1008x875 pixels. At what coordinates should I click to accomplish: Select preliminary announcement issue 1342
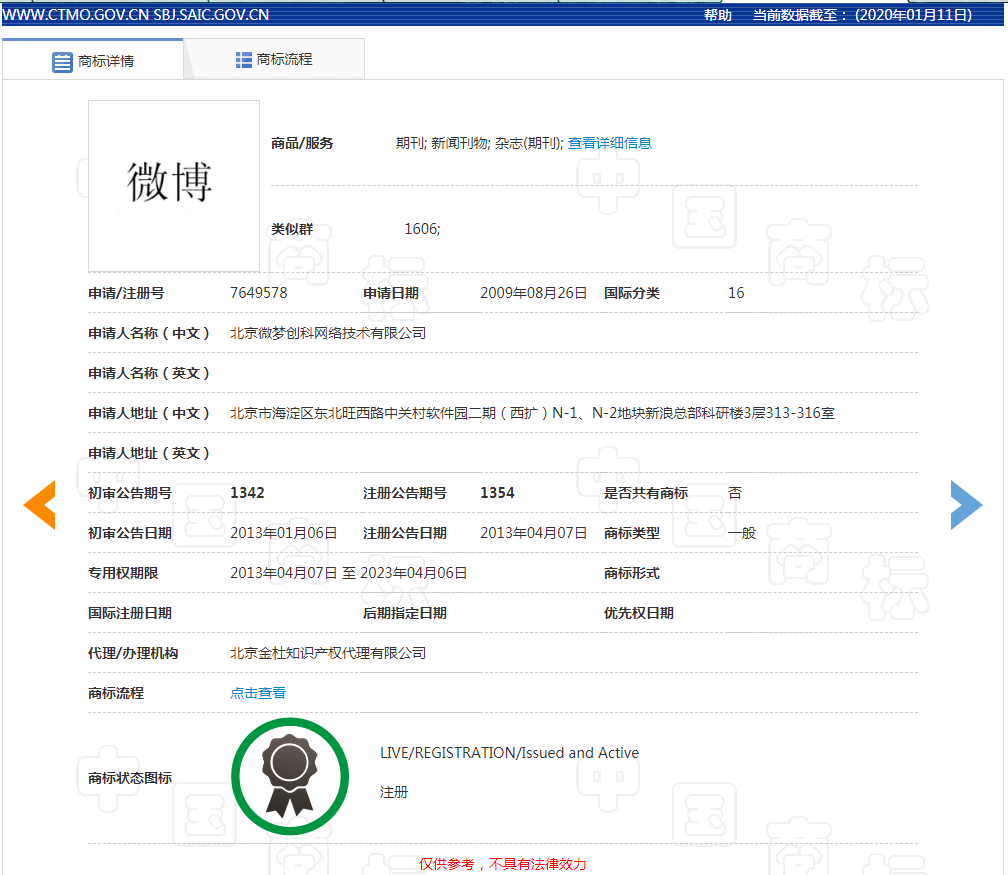point(248,493)
